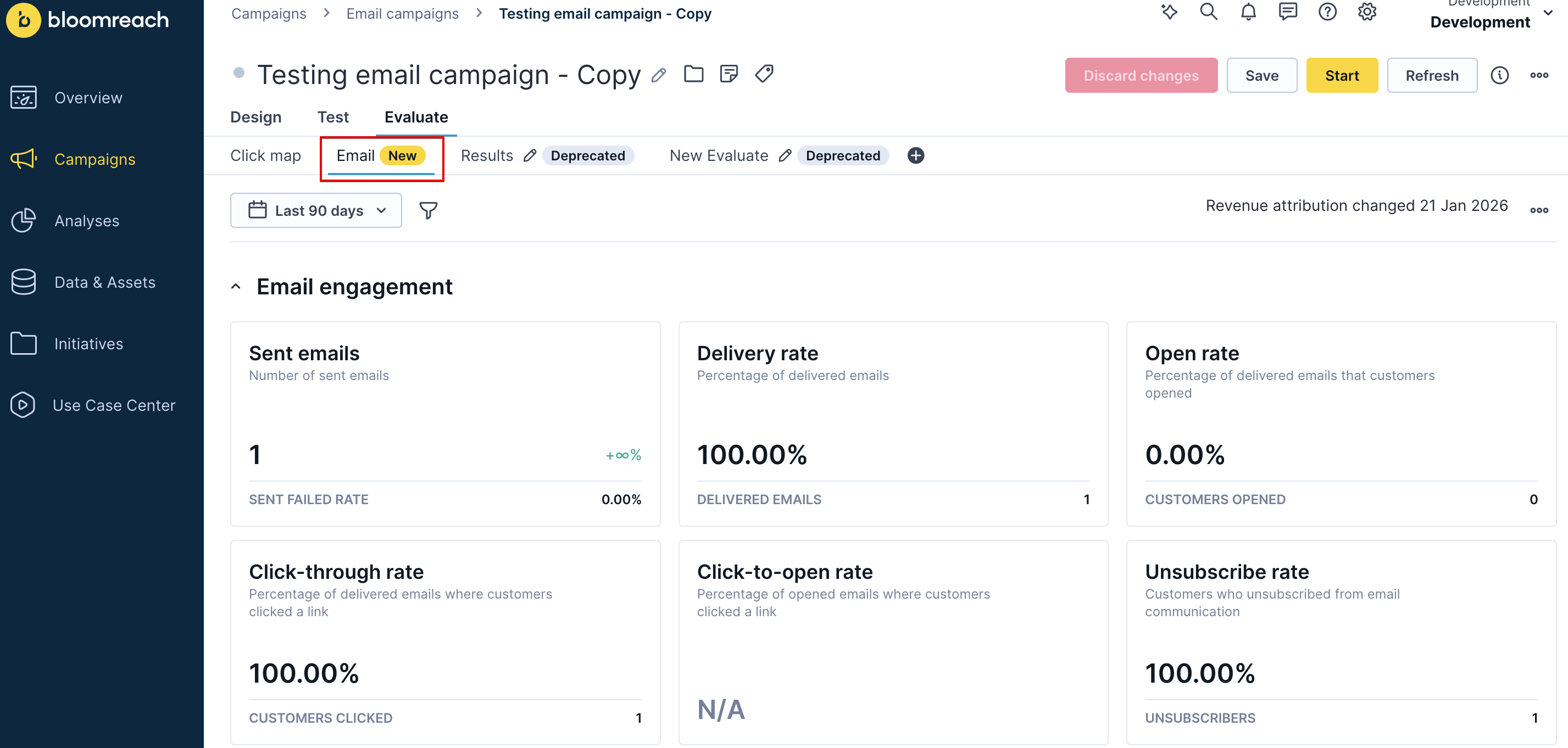Click the tag icon beside campaign title
Screen dimensions: 1568x748
point(764,74)
